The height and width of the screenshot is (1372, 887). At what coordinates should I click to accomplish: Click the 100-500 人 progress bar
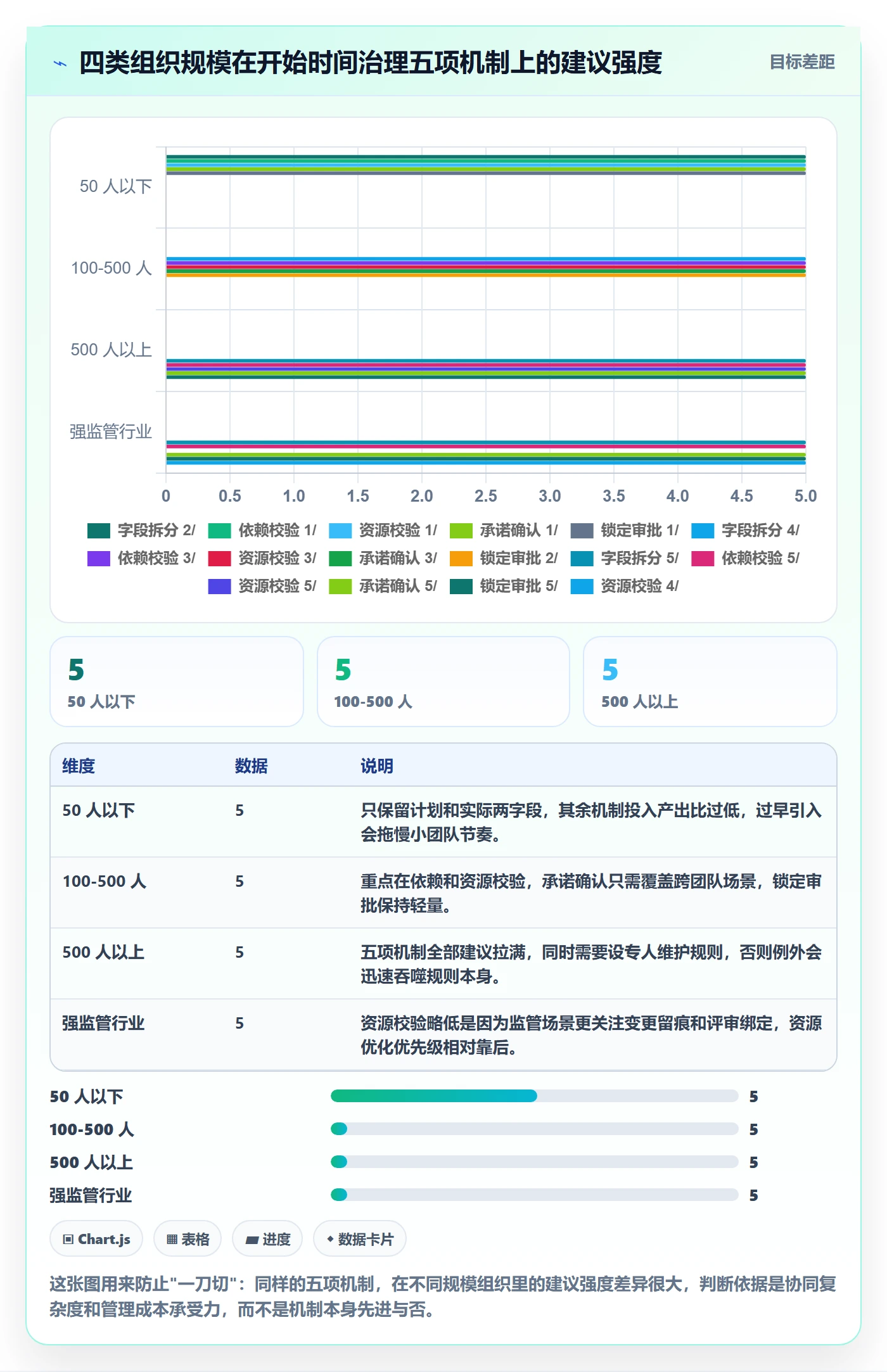click(535, 1129)
